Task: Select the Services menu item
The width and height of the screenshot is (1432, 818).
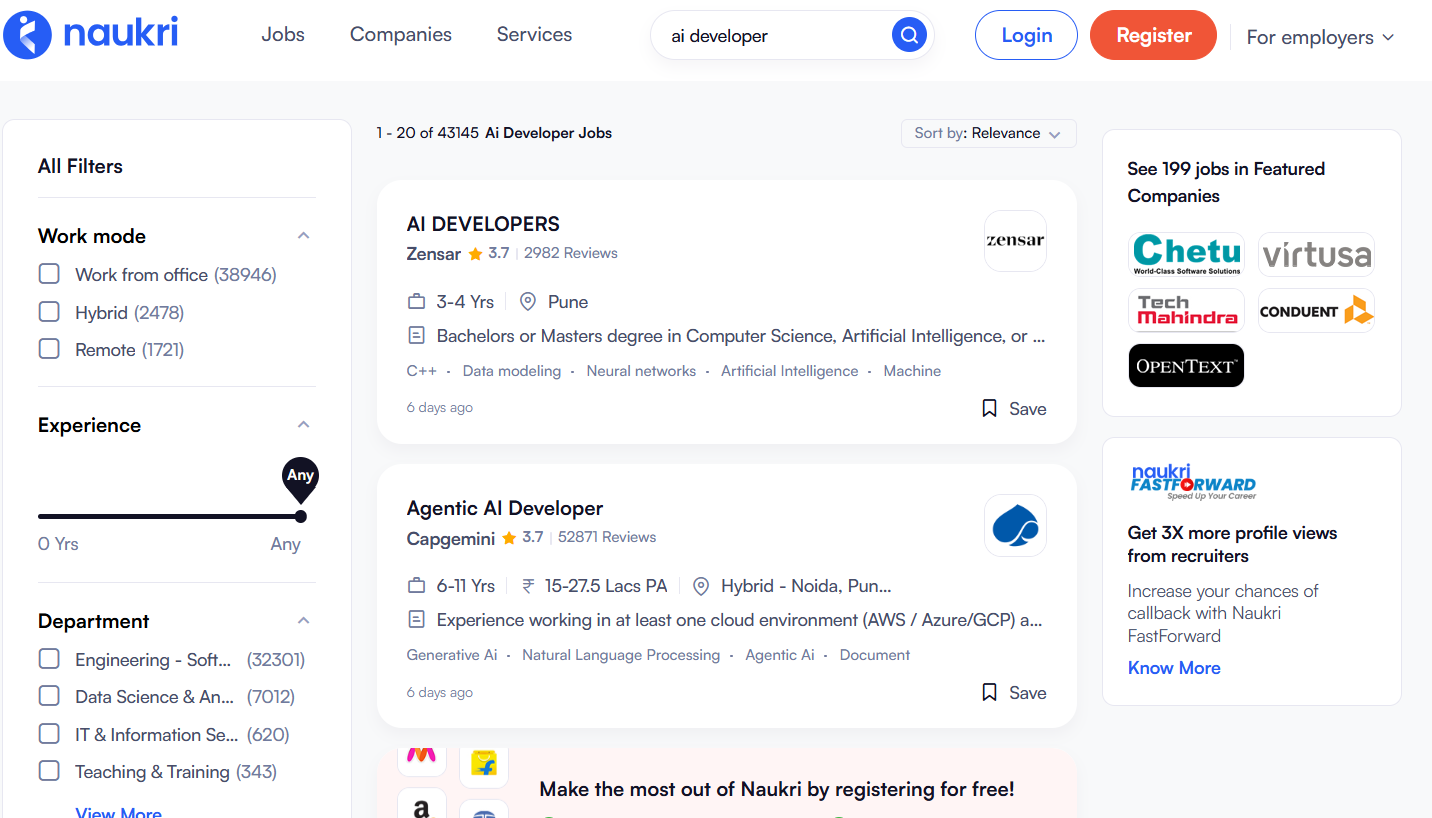Action: click(534, 33)
